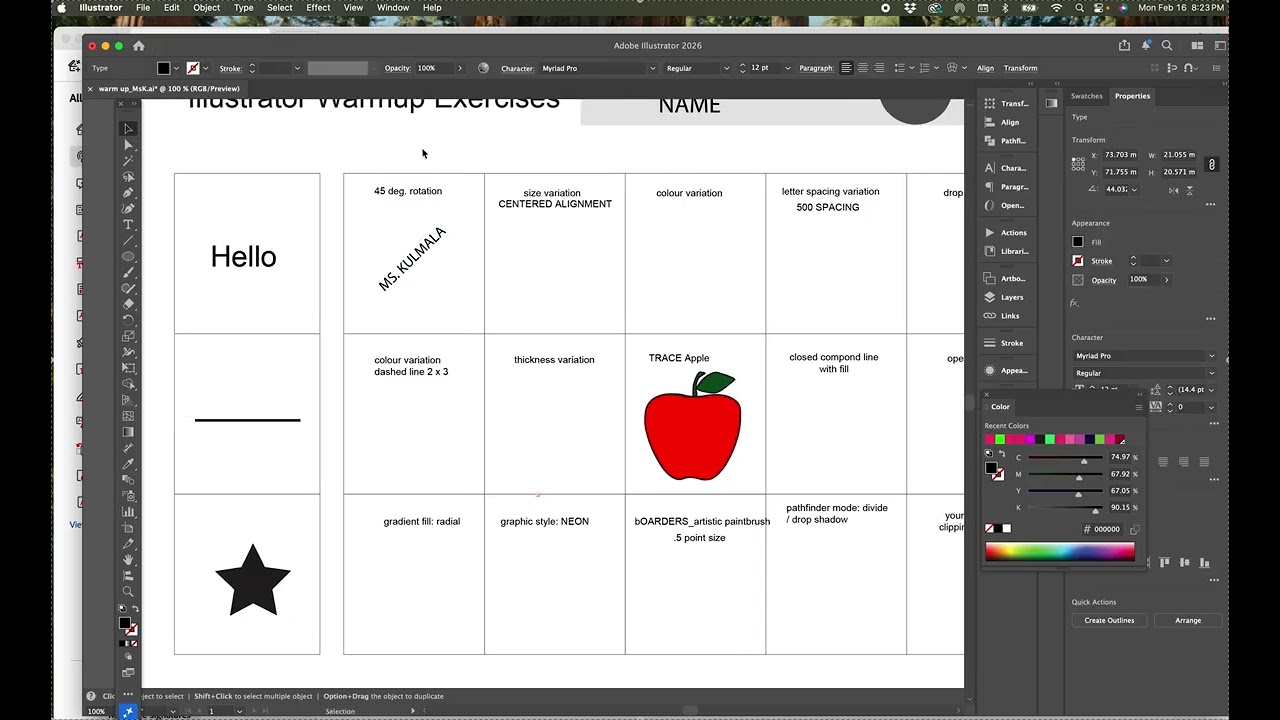The image size is (1280, 720).
Task: Select the Zoom tool in the toolbar
Action: click(x=128, y=592)
